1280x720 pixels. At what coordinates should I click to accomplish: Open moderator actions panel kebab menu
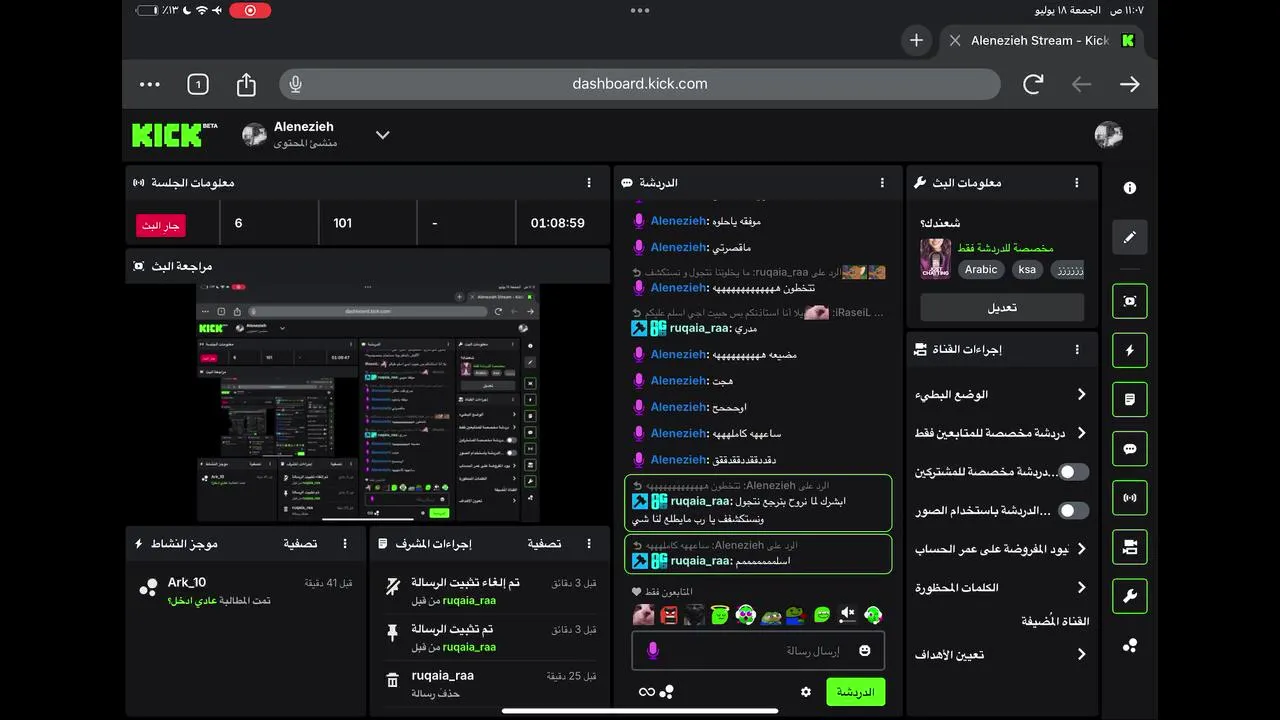tap(589, 543)
